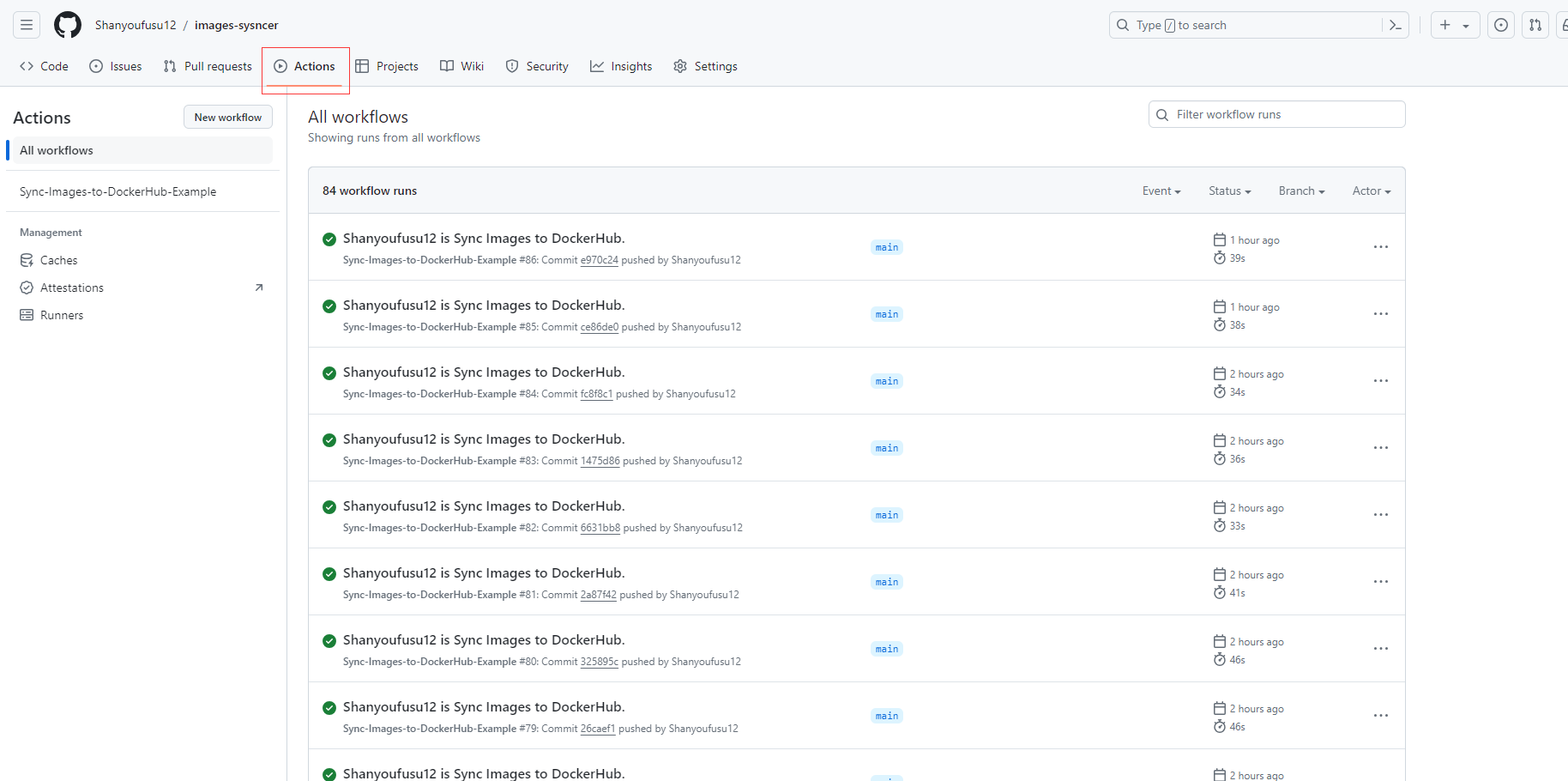
Task: Go to GitHub homepage via Octocat logo
Action: click(68, 25)
